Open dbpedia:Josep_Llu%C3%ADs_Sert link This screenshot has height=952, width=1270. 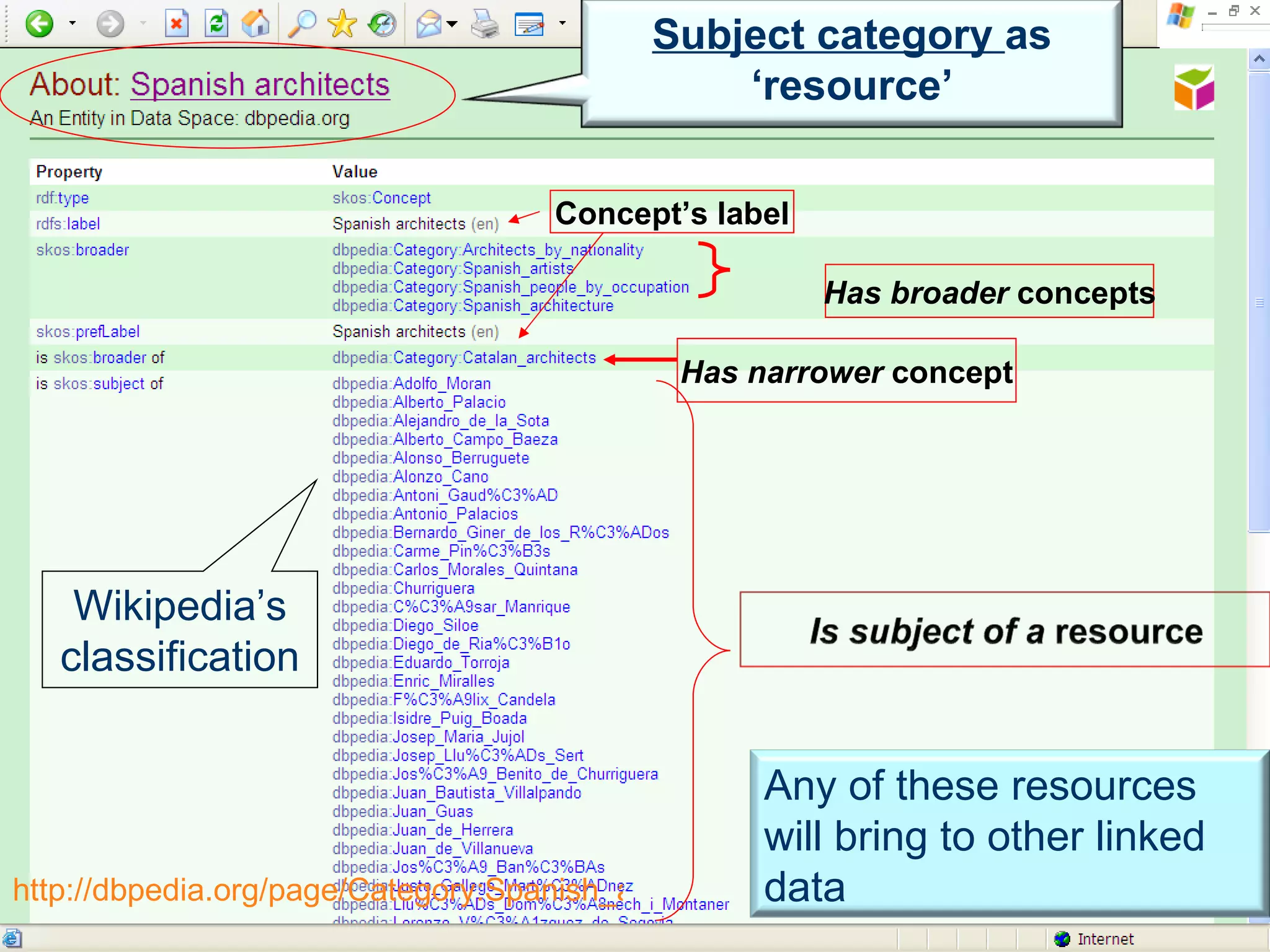458,756
